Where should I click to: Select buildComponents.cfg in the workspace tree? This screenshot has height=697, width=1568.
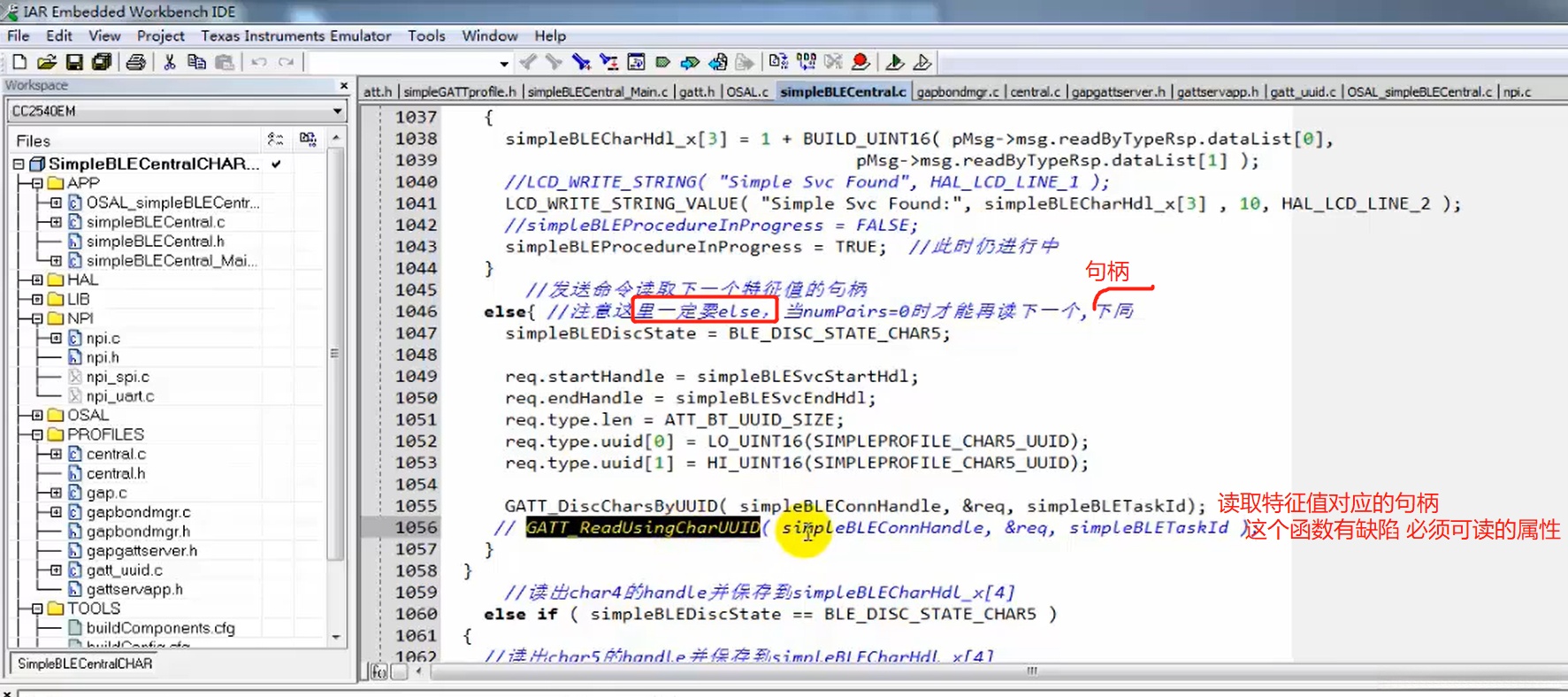[x=161, y=628]
